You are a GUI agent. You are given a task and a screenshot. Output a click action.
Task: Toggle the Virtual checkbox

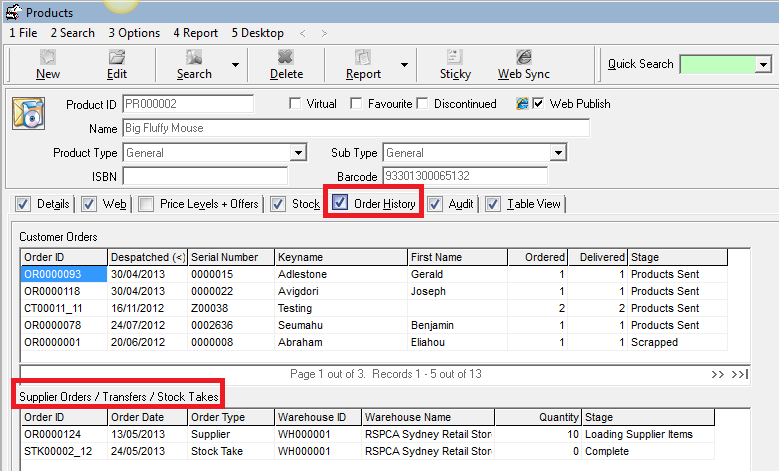295,103
